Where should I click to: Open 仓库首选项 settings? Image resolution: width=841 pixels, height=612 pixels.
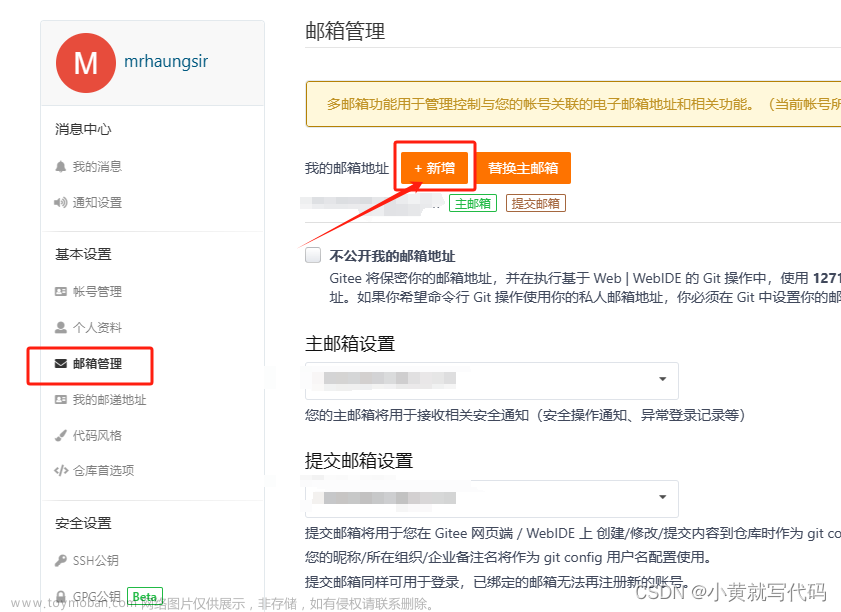click(104, 470)
